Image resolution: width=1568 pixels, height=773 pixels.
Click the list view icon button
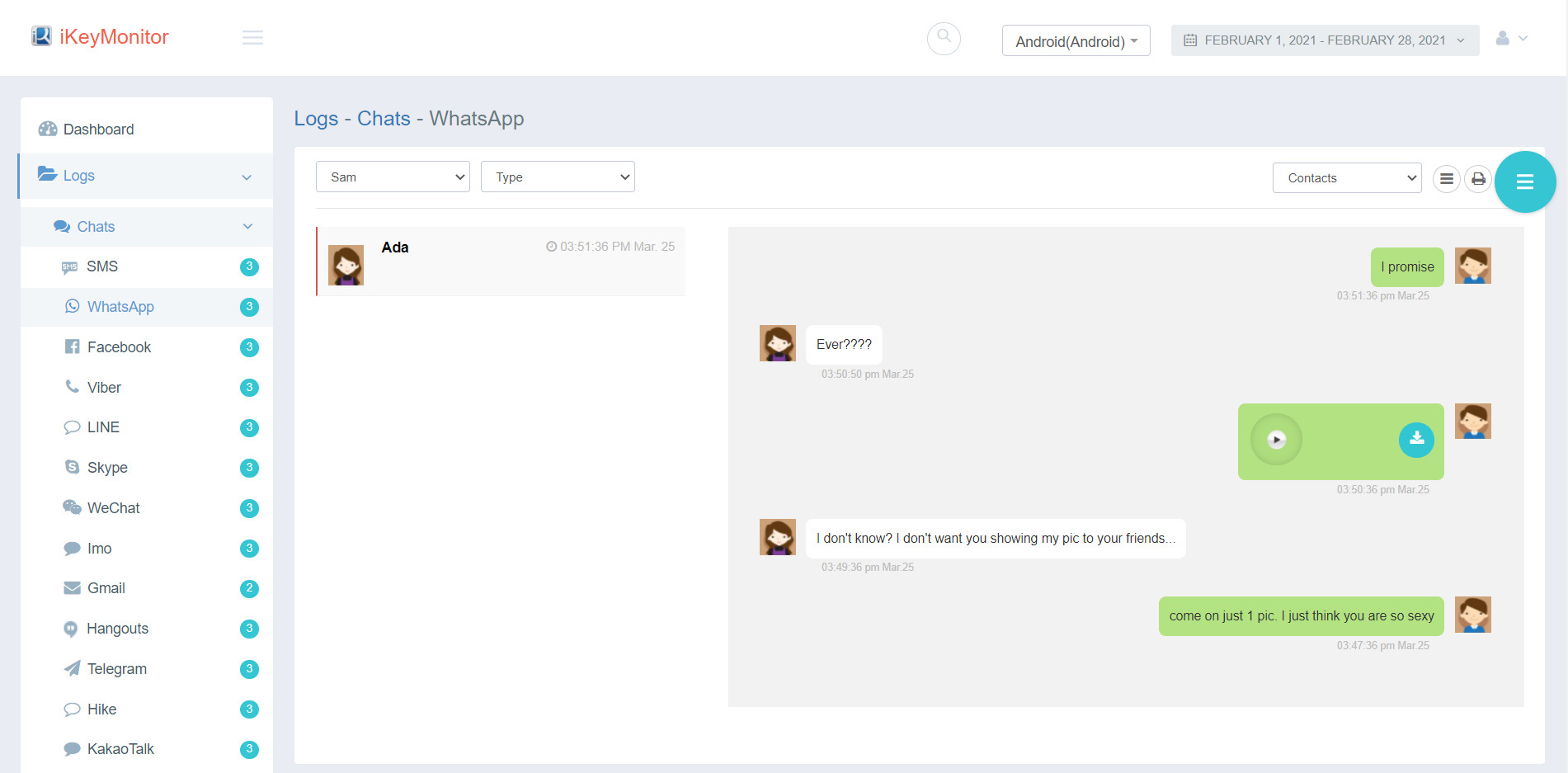(x=1446, y=179)
